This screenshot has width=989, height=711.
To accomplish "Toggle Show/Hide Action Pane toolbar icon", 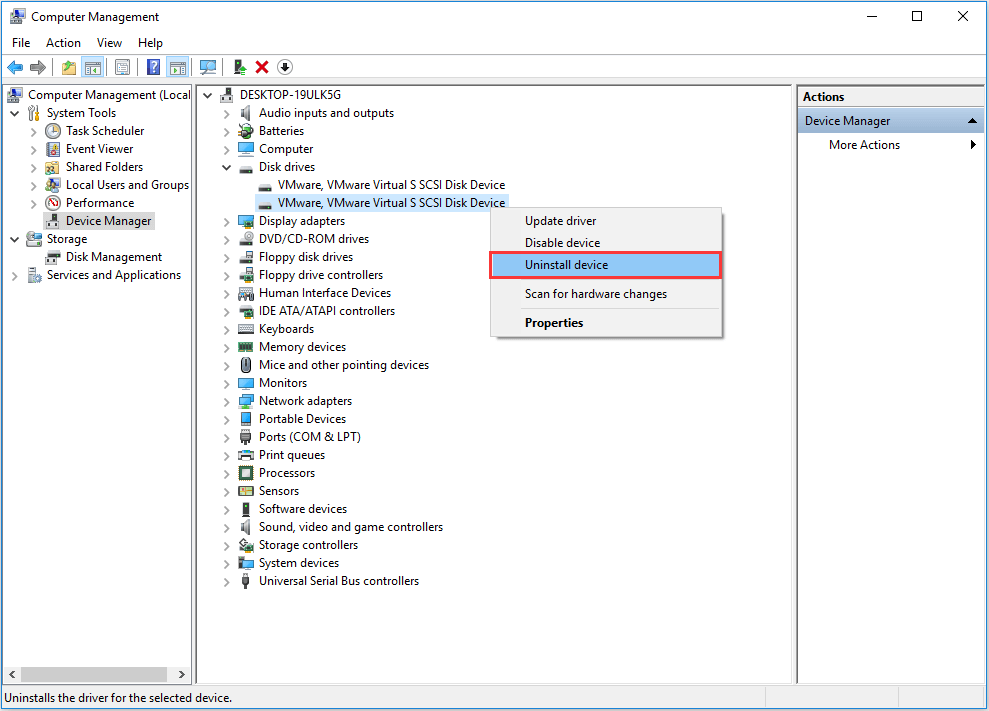I will pos(178,68).
